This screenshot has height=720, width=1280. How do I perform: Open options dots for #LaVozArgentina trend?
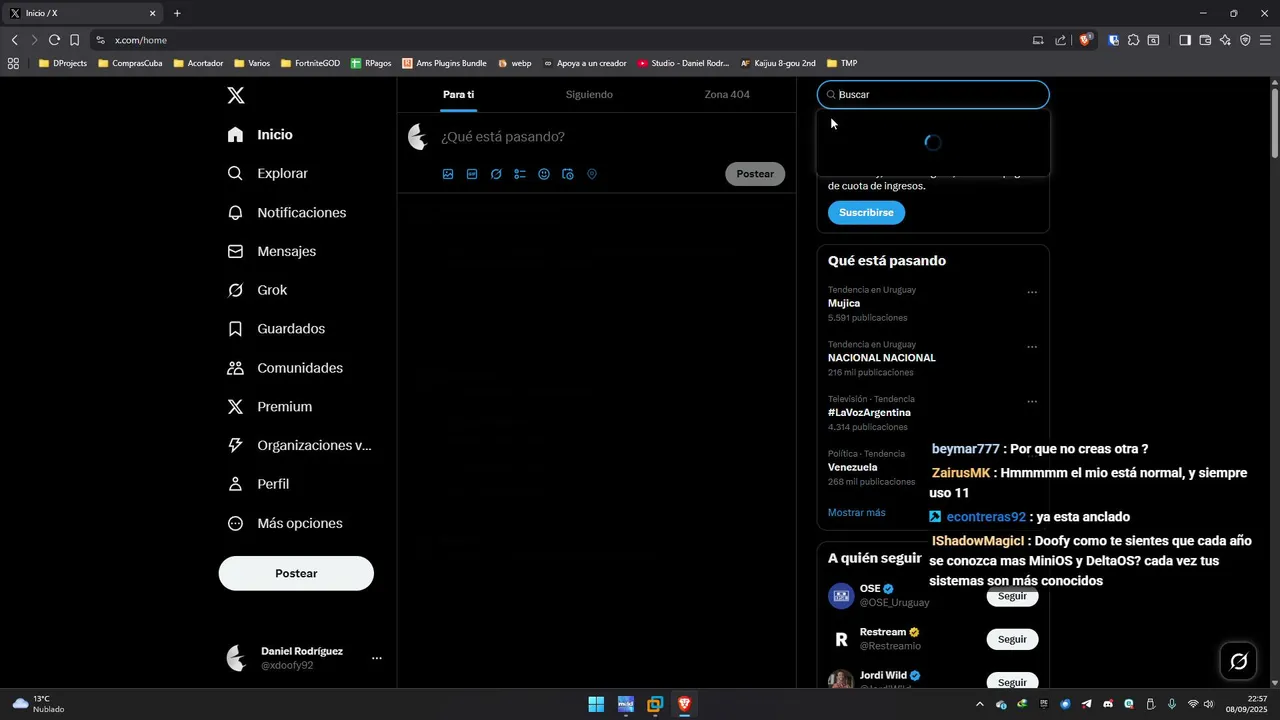point(1032,402)
